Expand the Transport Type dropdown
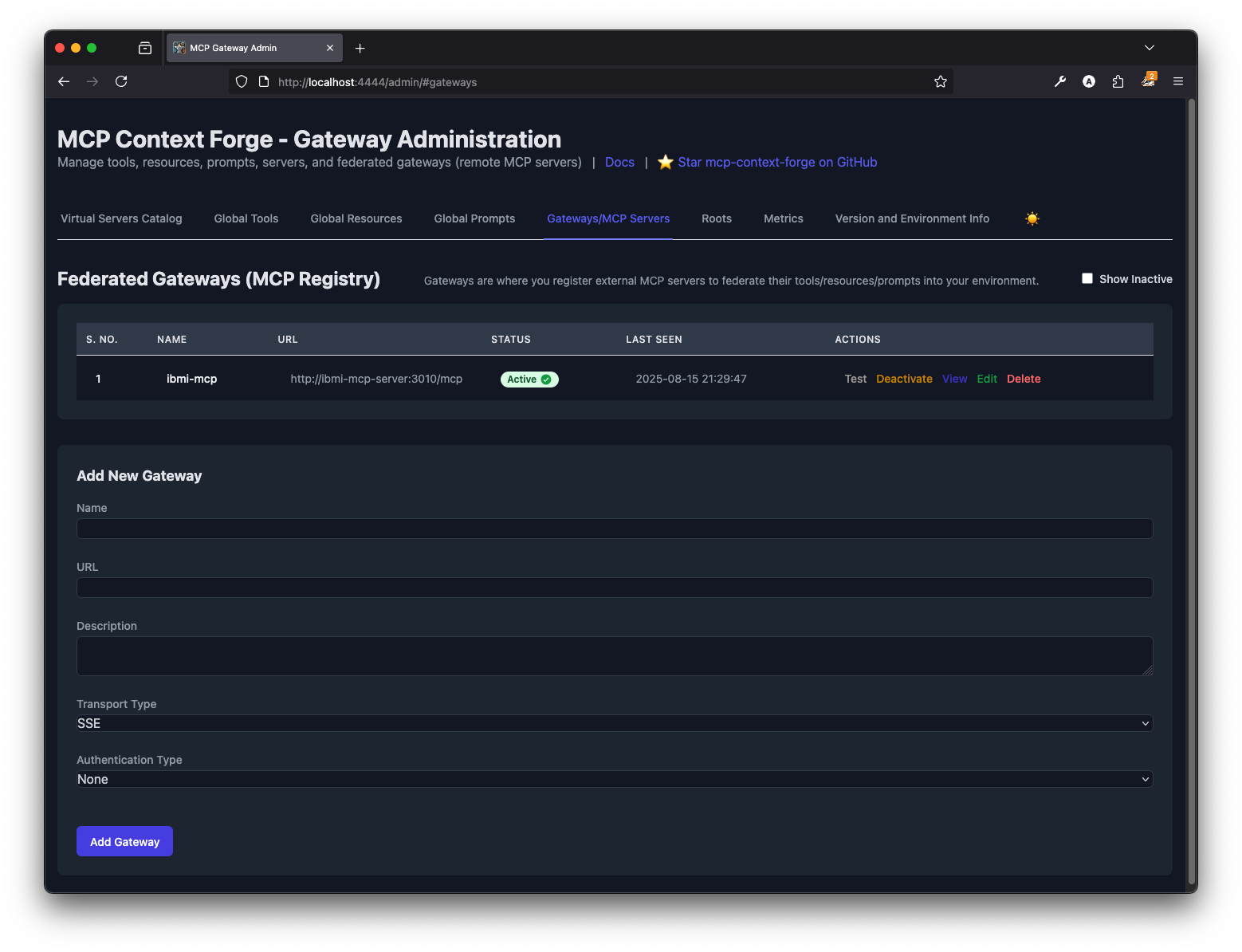 point(614,723)
